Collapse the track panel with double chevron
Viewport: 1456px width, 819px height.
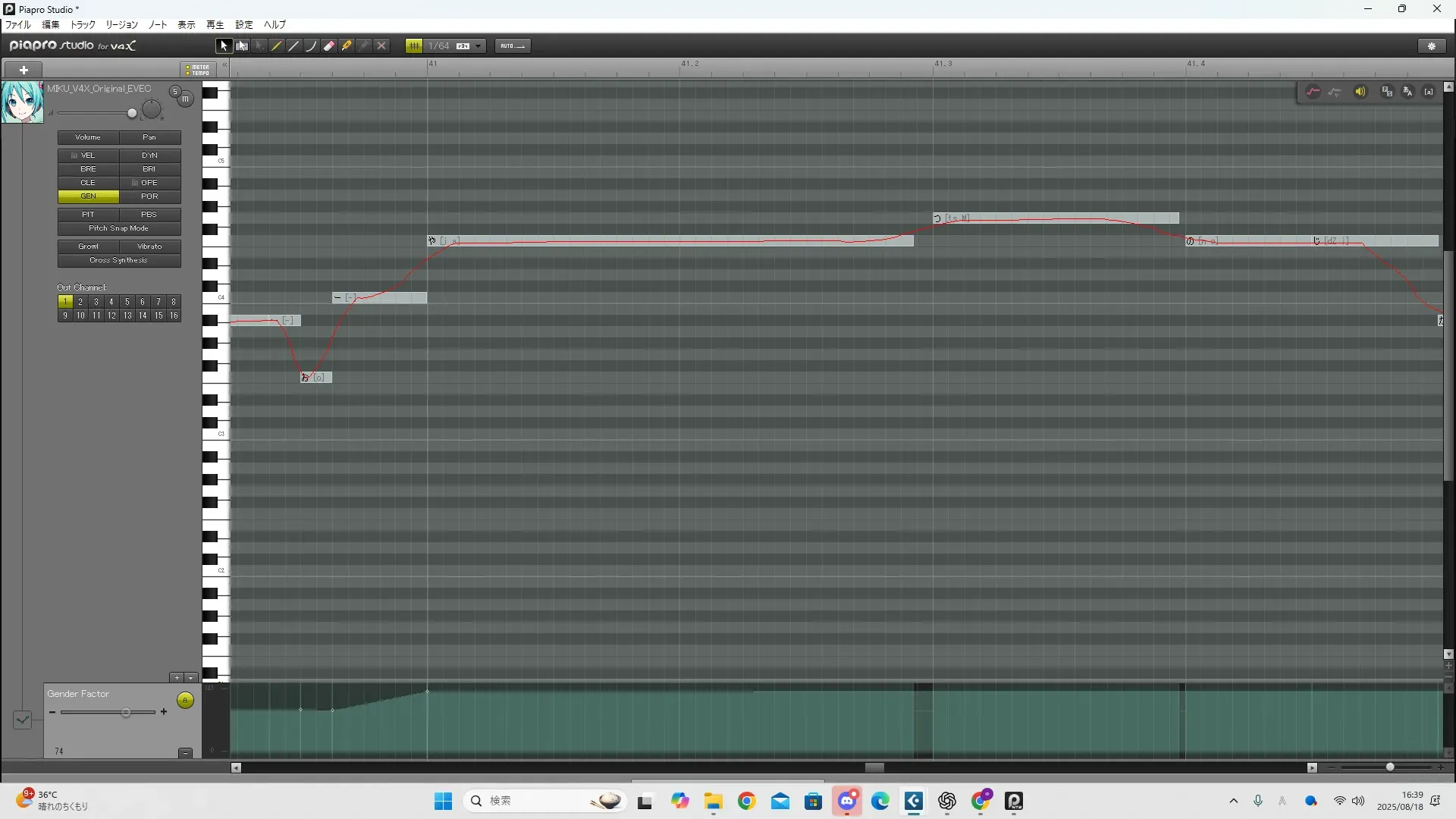(x=224, y=65)
